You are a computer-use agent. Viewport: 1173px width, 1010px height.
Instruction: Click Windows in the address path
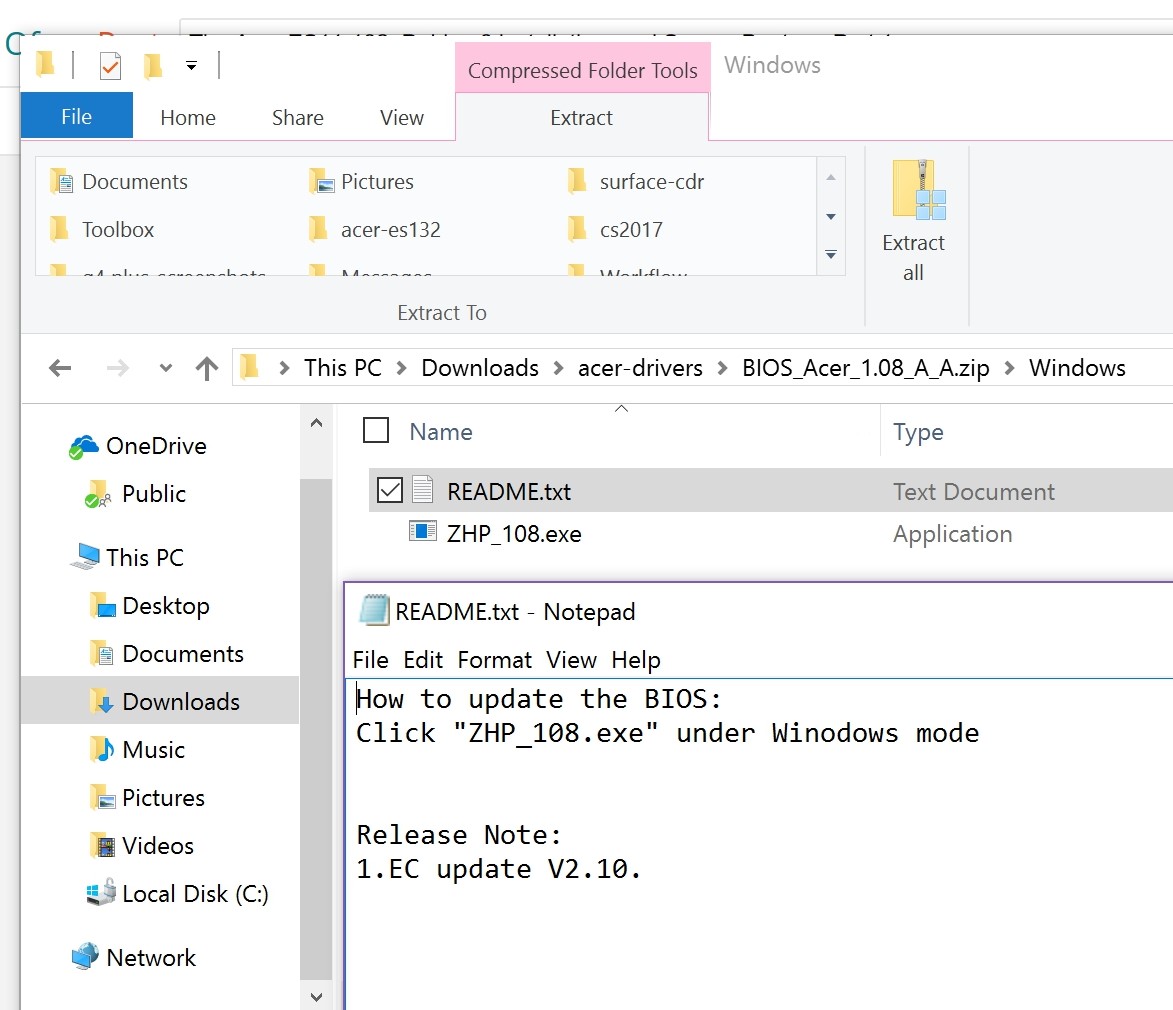(1076, 367)
